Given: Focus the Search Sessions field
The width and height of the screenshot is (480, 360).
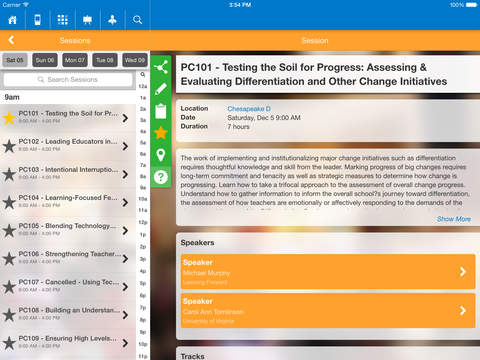Looking at the screenshot, I should pos(68,80).
